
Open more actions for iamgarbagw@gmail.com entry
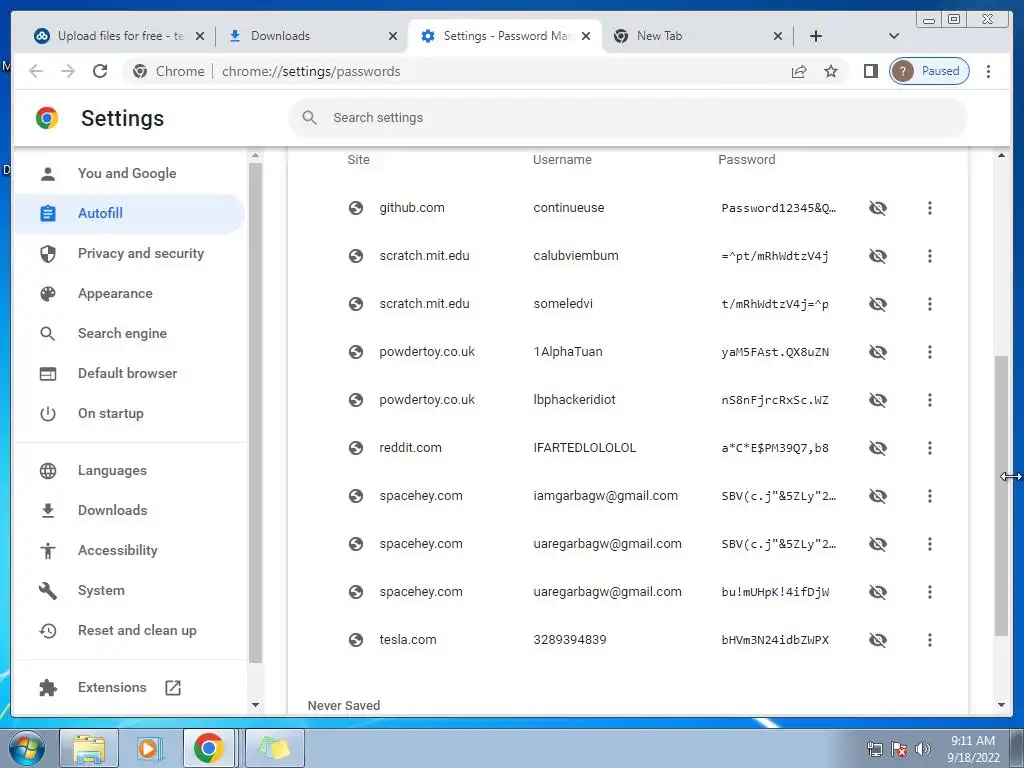point(929,496)
